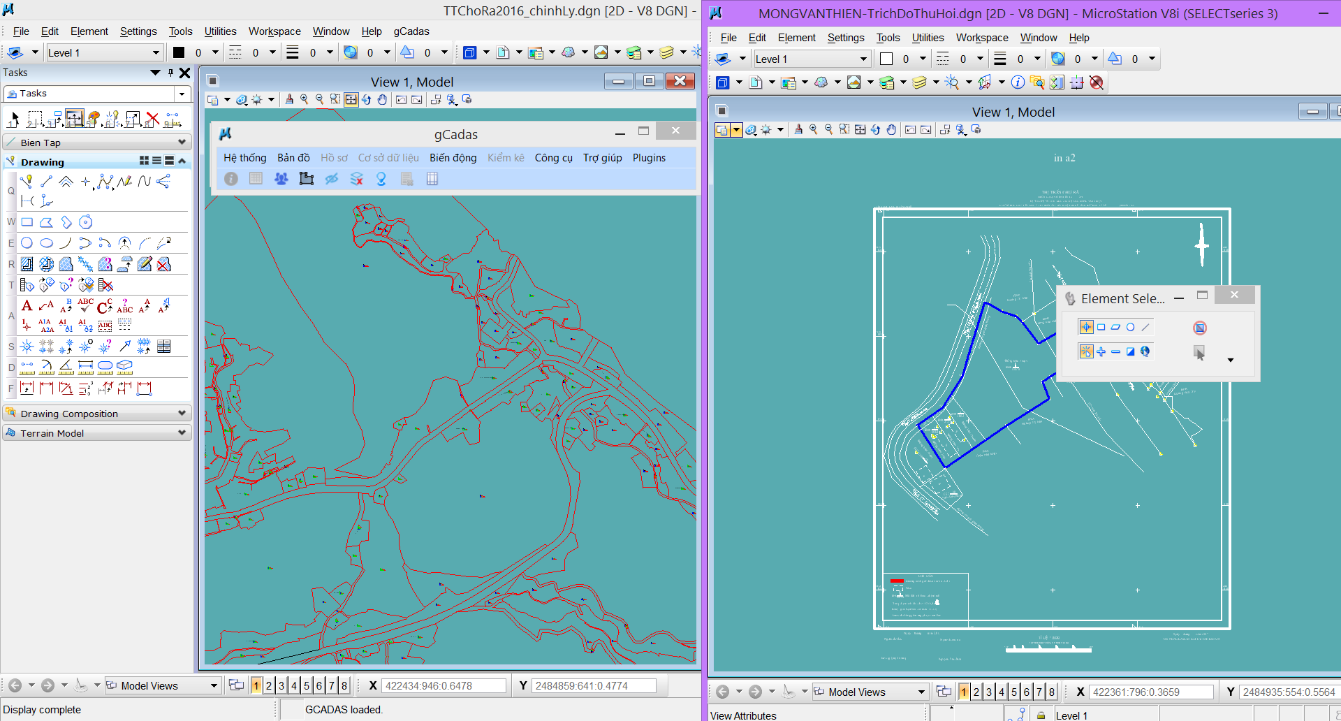Select the Measure Distance tool
The image size is (1341, 721).
tap(27, 367)
